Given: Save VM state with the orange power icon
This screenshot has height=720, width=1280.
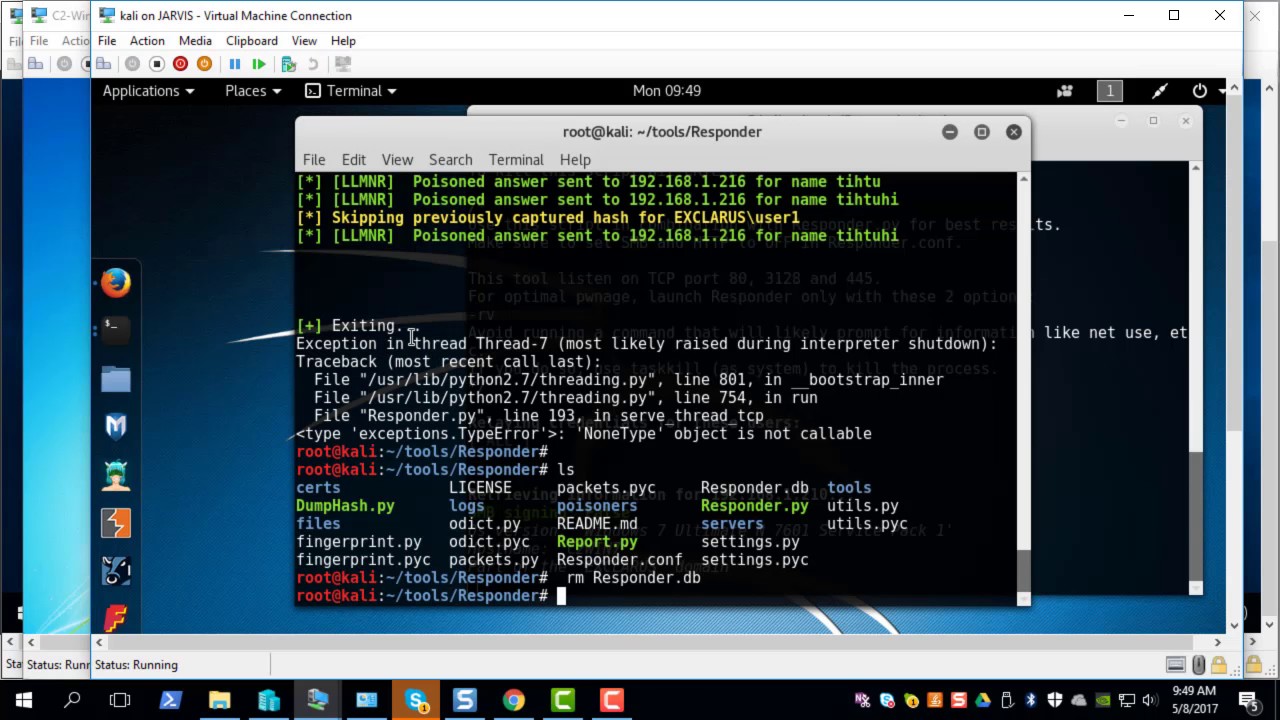Looking at the screenshot, I should pos(204,64).
